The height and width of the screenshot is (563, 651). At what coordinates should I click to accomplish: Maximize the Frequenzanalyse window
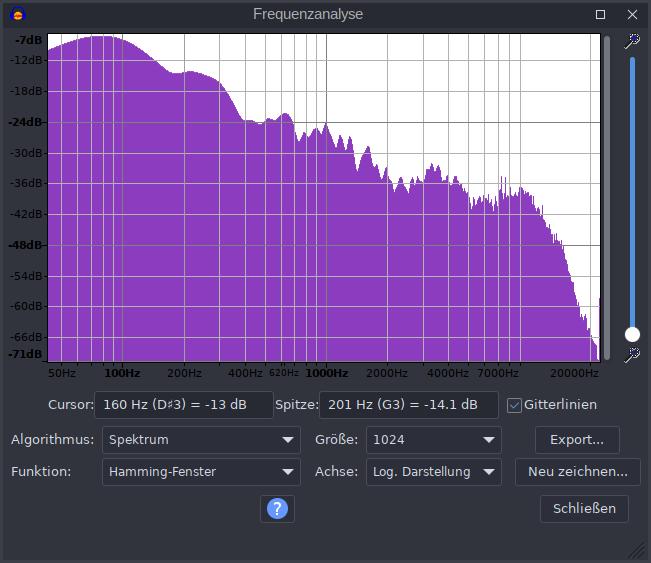pos(600,15)
